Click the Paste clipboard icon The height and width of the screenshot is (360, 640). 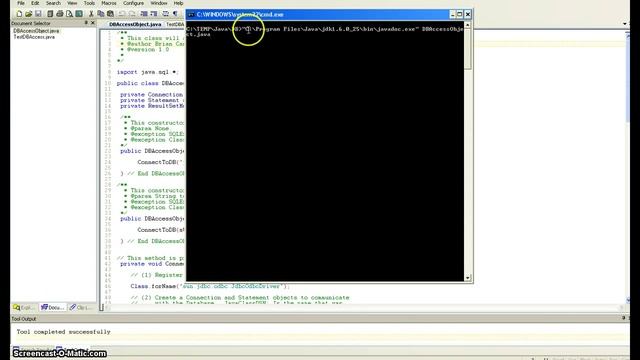pyautogui.click(x=110, y=14)
